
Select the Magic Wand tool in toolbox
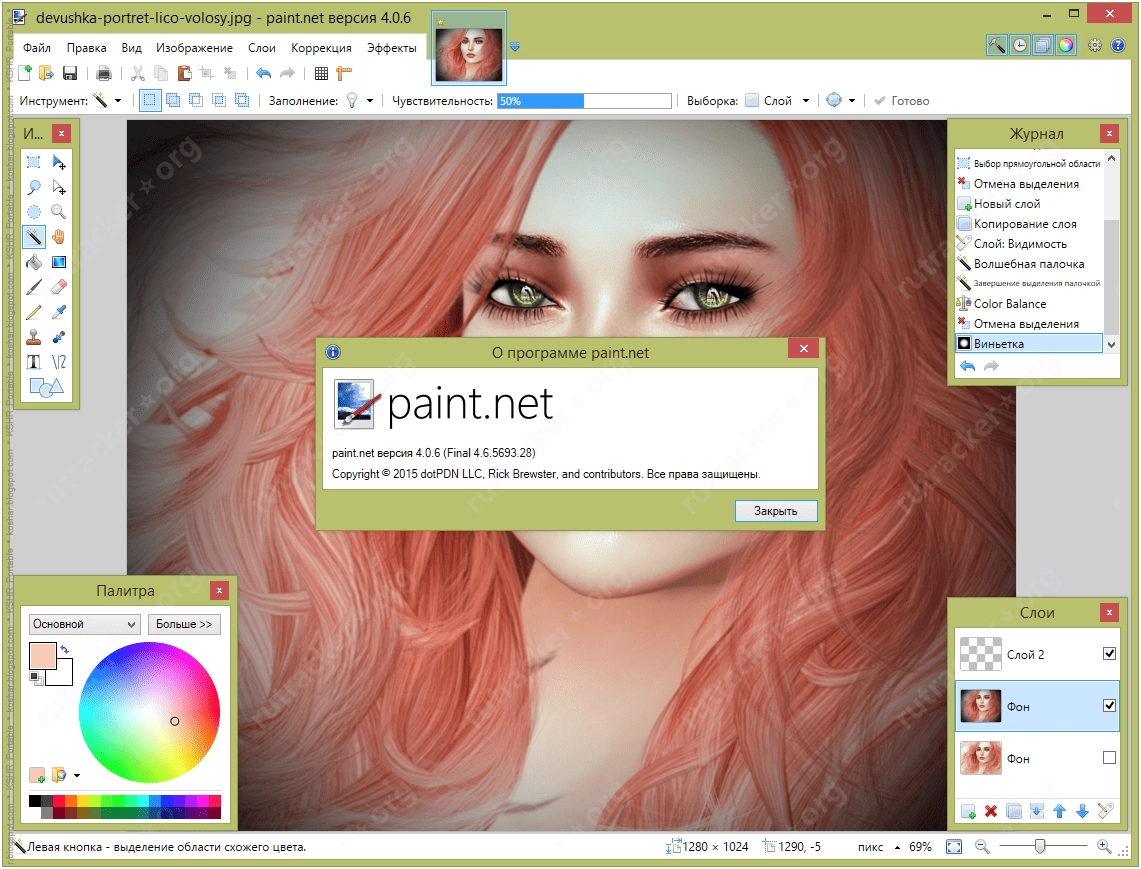(x=33, y=237)
